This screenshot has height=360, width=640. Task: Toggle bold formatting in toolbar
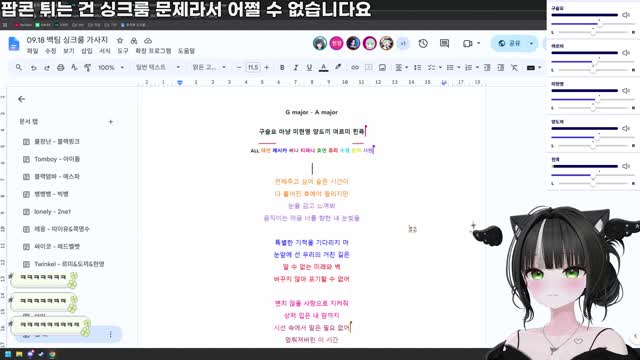pos(282,67)
